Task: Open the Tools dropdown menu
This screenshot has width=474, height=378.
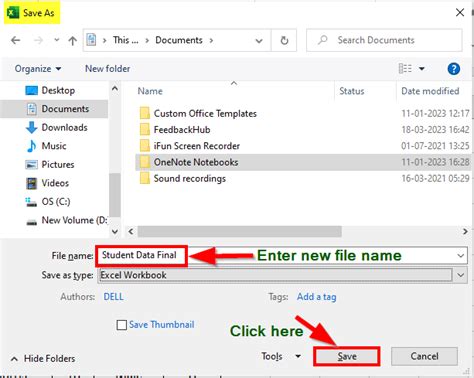Action: 281,356
